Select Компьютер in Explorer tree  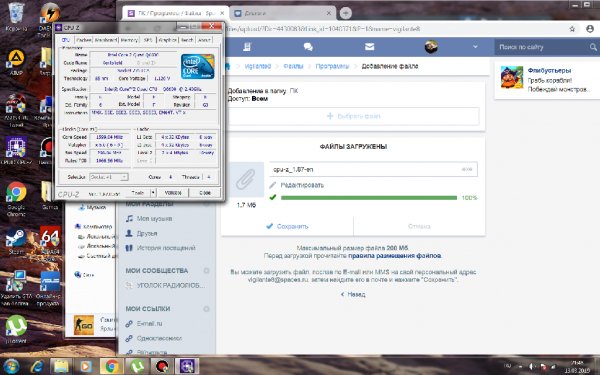[94, 227]
